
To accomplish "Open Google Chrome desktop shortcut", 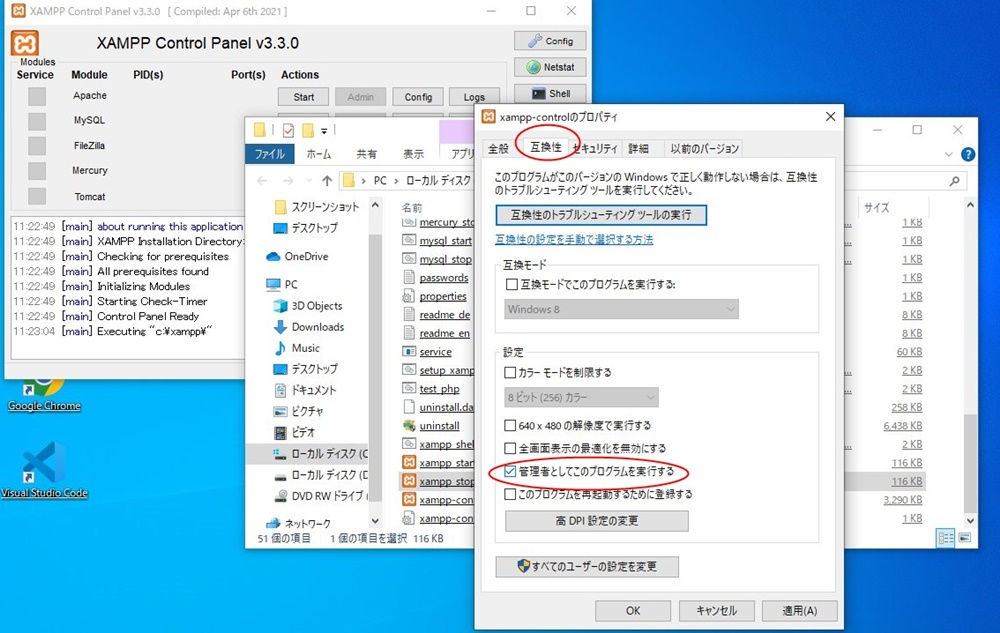I will click(x=44, y=394).
